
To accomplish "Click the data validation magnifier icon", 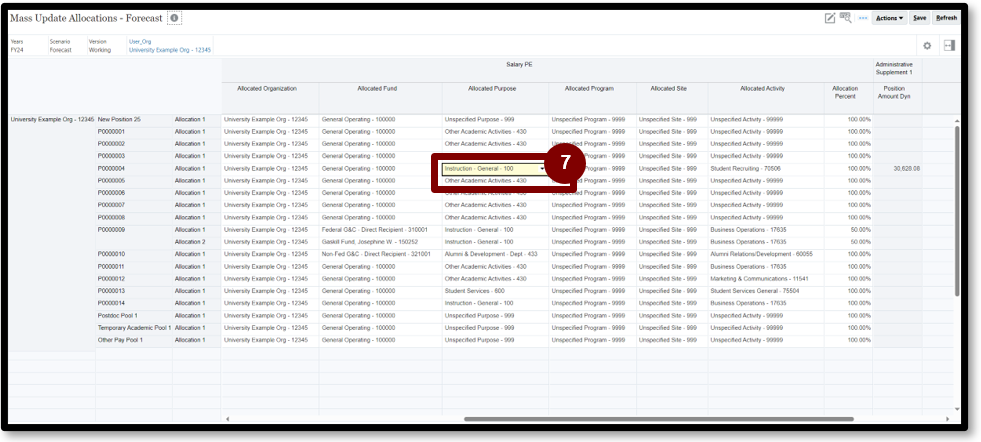I will point(845,18).
